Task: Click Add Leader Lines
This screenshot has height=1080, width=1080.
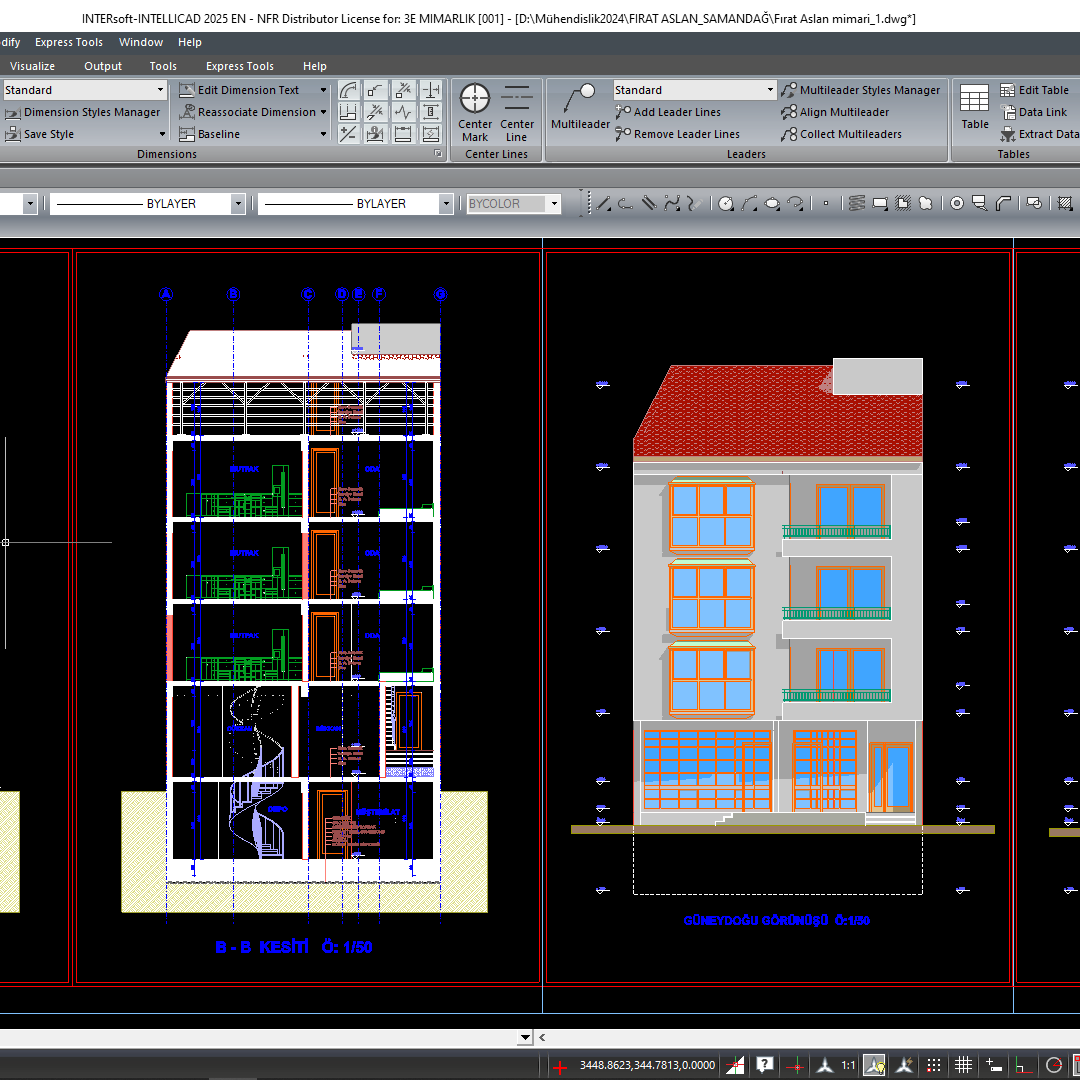Action: tap(677, 112)
